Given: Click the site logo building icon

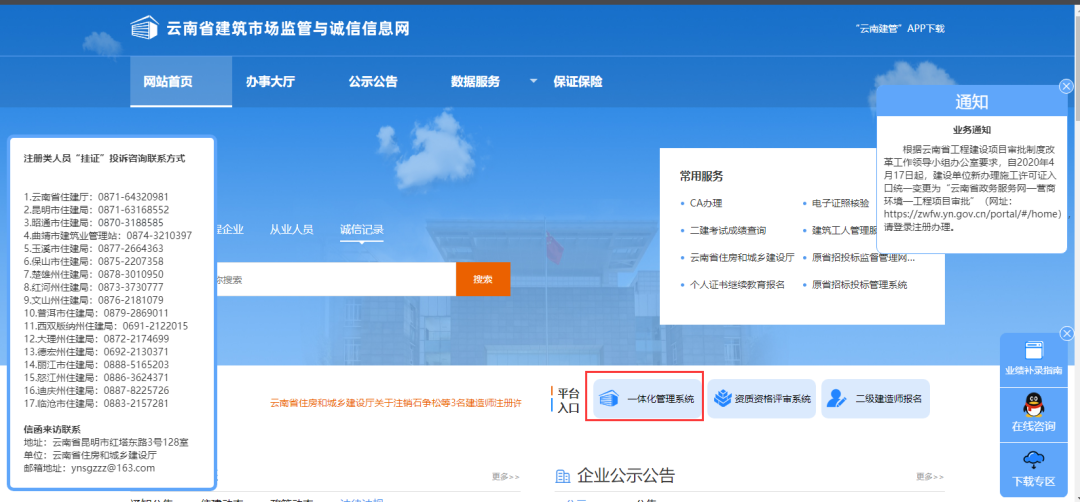Looking at the screenshot, I should pos(145,28).
